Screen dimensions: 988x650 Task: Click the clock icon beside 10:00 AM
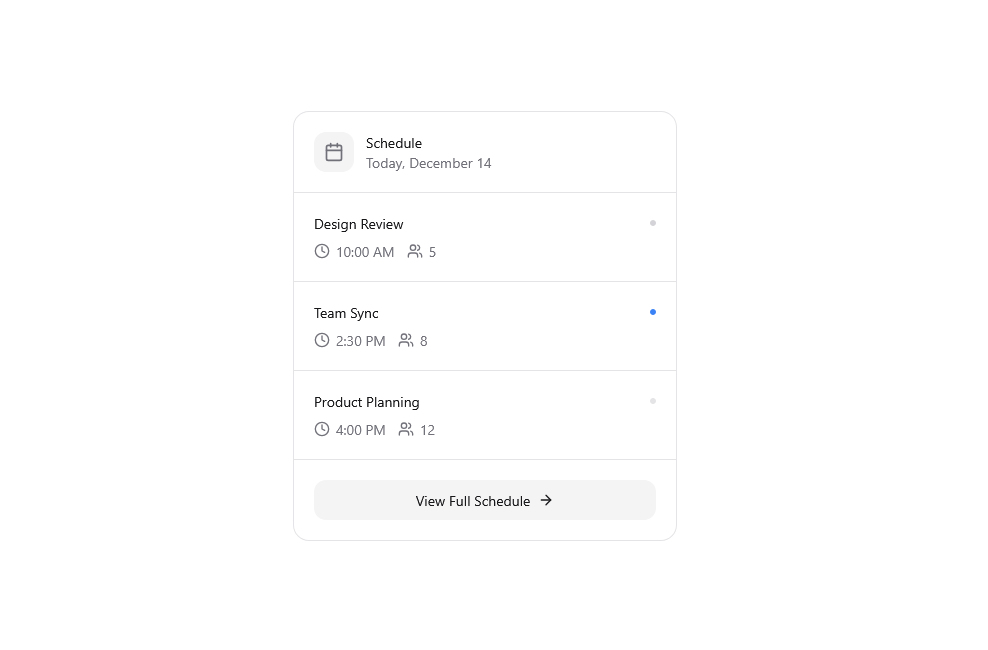322,251
